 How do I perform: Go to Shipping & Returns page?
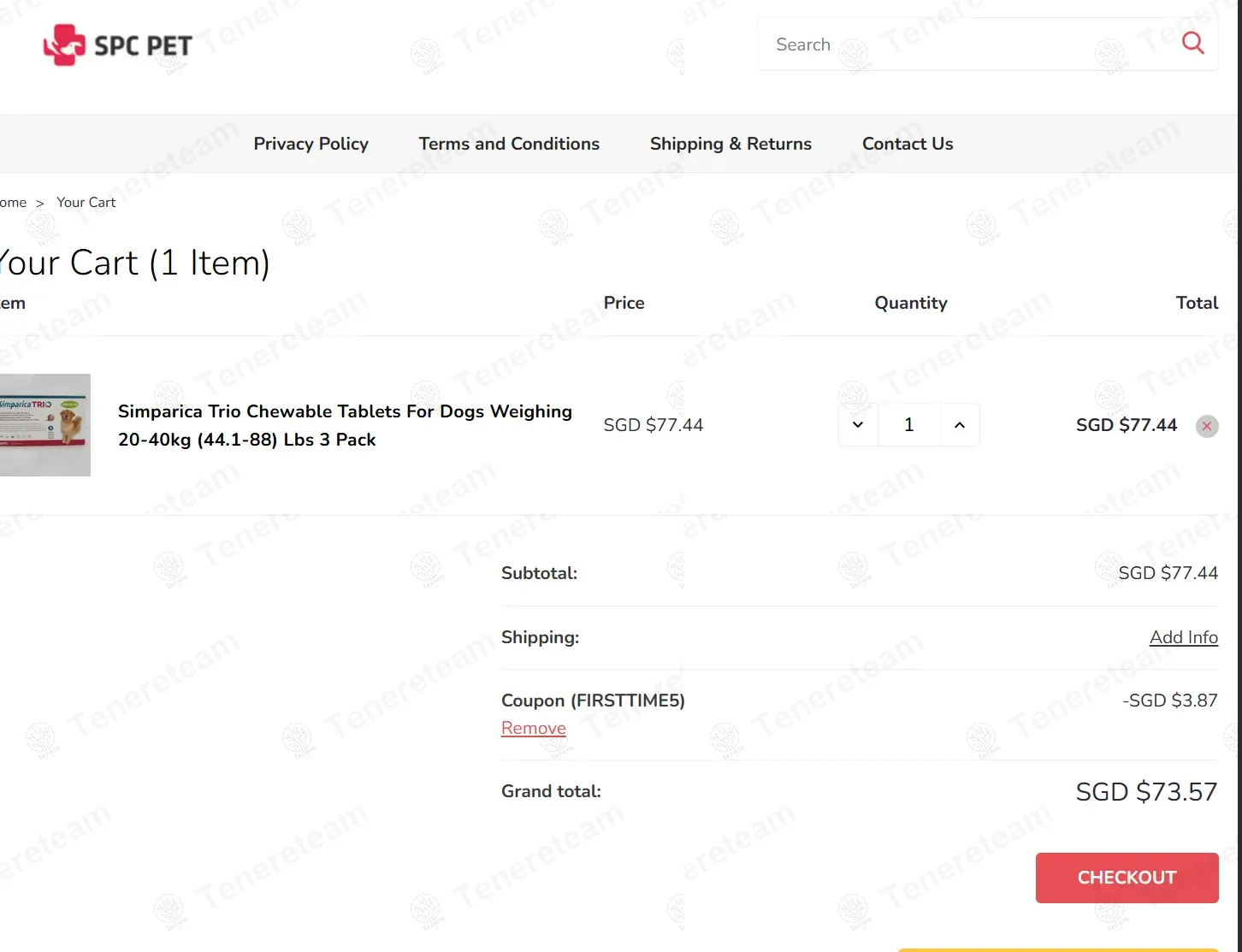pos(730,144)
